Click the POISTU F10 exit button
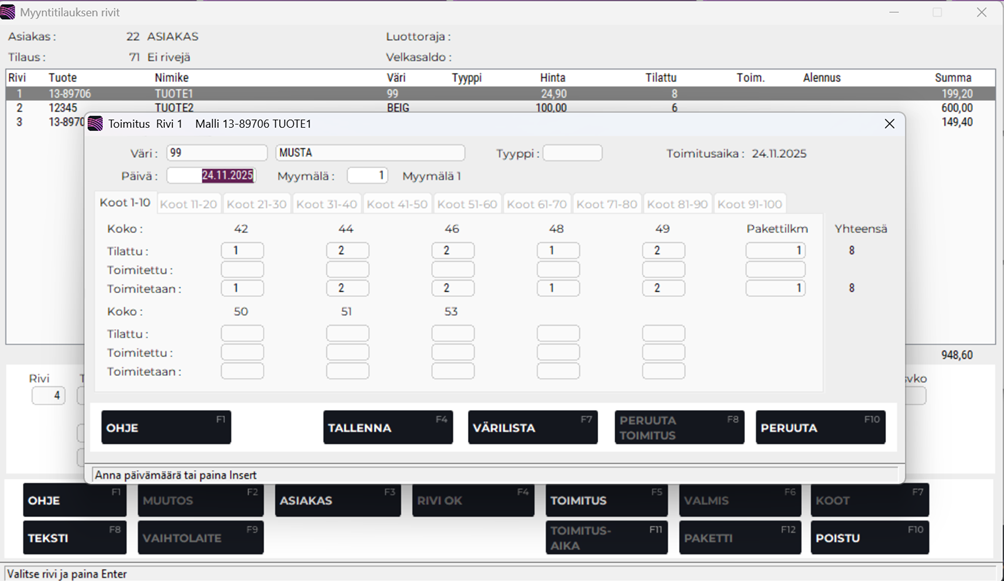The image size is (1004, 581). 869,538
